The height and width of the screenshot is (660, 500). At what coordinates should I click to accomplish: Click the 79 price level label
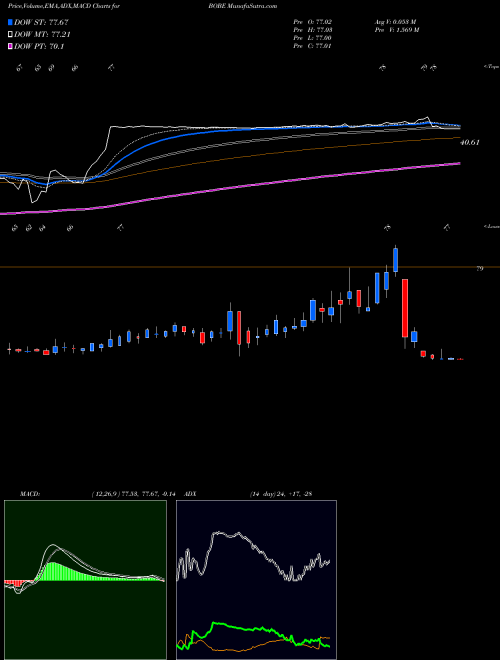point(480,269)
